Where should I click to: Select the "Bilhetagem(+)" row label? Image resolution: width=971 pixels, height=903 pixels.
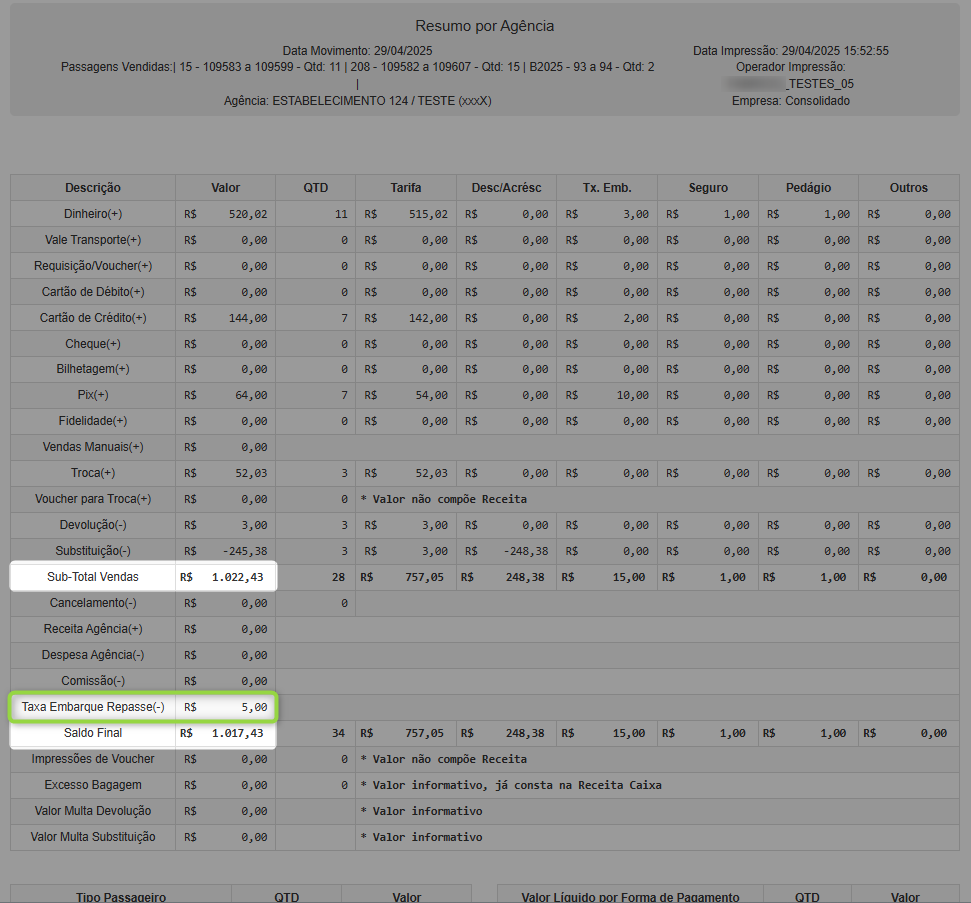93,369
